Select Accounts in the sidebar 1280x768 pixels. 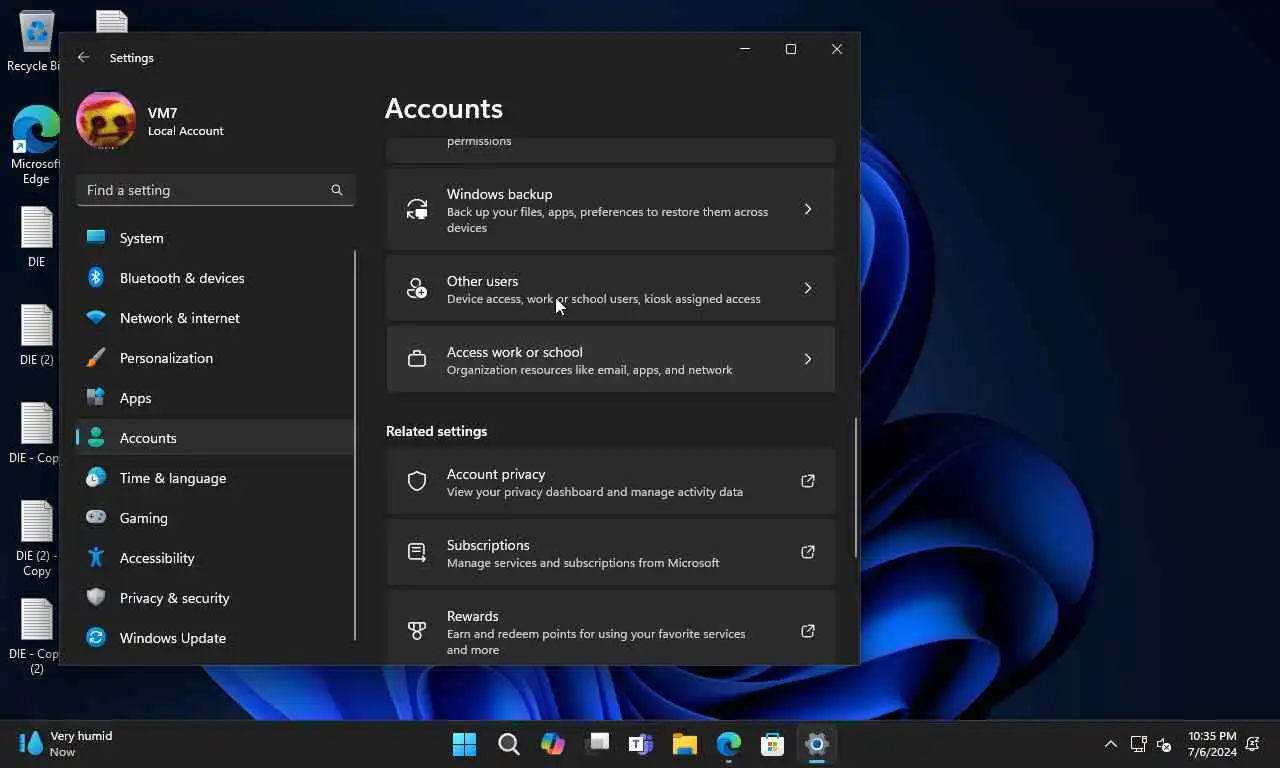coord(215,438)
